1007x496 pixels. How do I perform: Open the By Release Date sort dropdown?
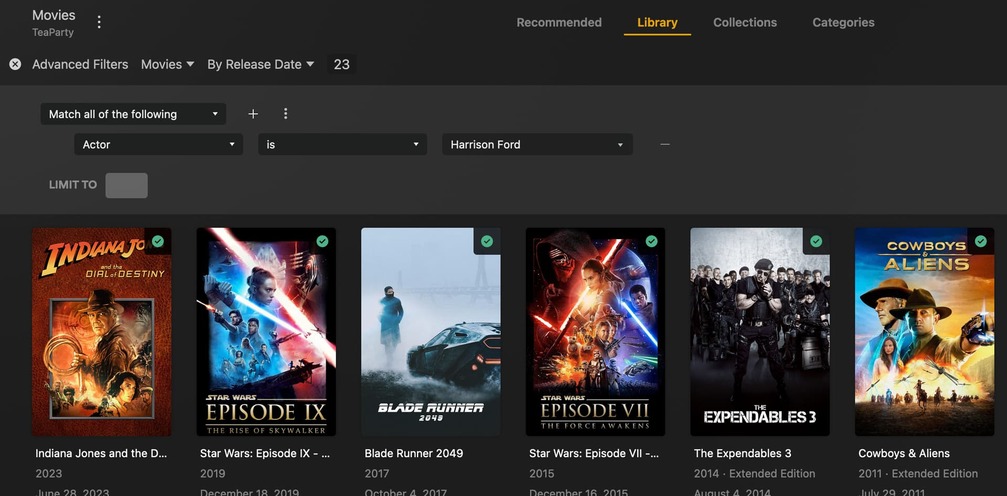coord(261,64)
